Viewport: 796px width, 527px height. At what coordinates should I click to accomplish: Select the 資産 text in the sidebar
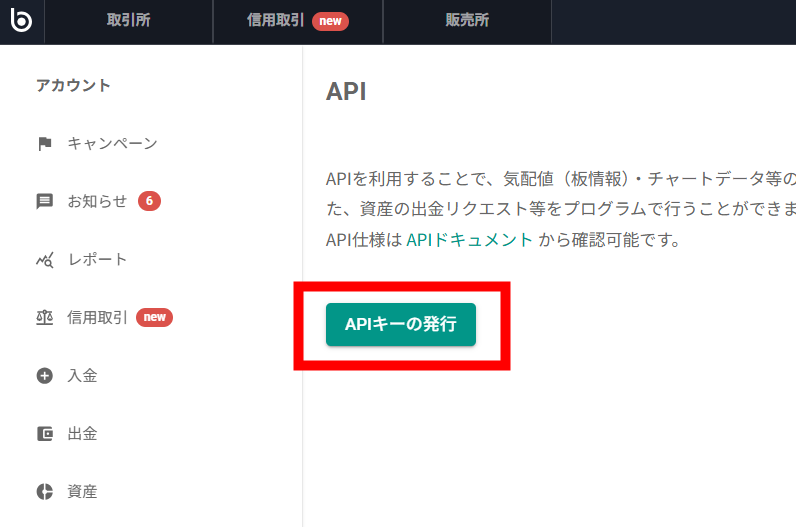click(x=82, y=492)
